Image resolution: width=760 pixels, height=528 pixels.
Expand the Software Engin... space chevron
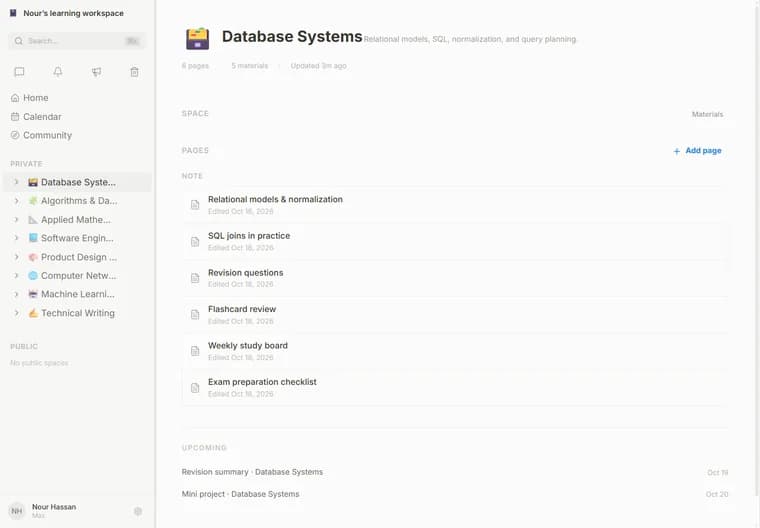tap(16, 238)
